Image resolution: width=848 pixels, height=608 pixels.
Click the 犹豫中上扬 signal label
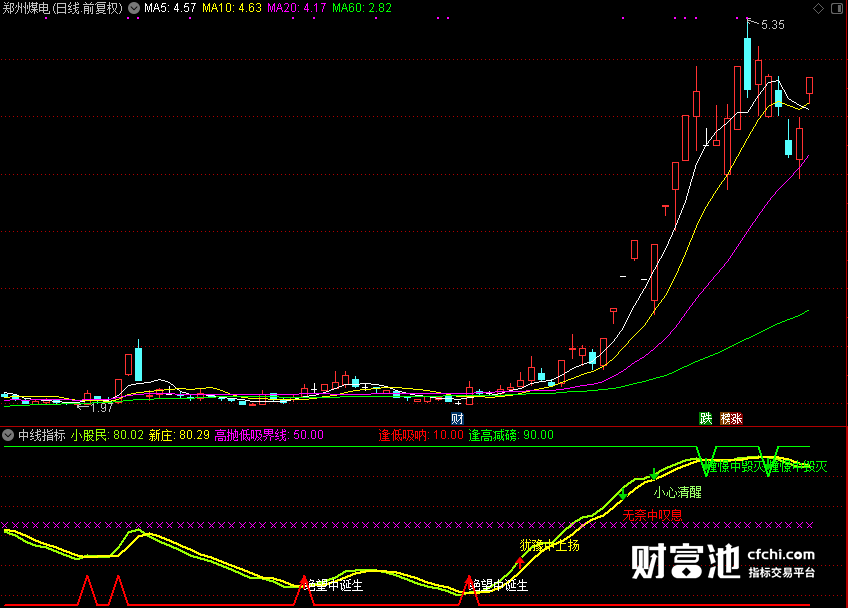point(549,545)
